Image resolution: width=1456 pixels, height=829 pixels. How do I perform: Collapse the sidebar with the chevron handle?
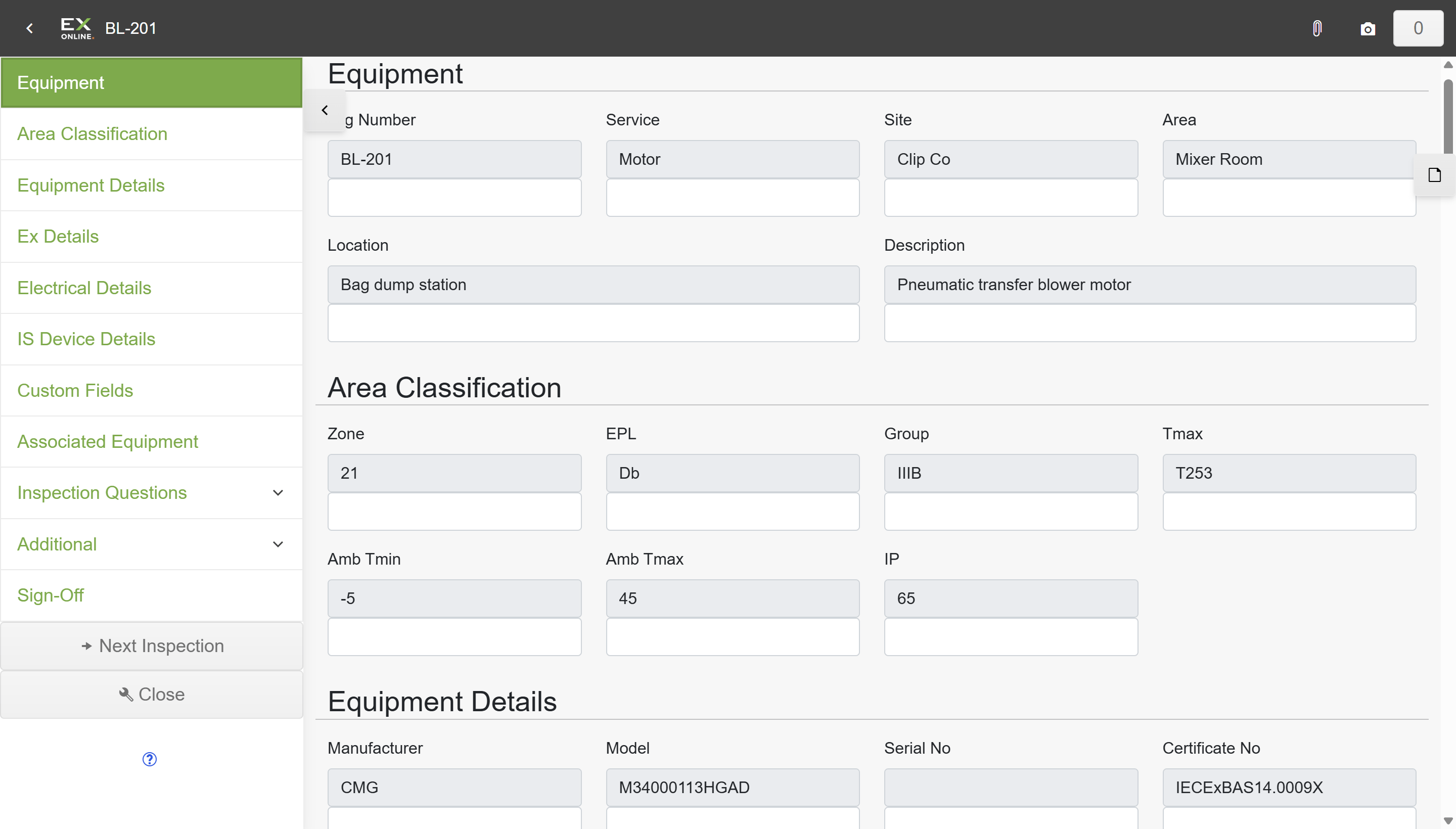tap(325, 110)
